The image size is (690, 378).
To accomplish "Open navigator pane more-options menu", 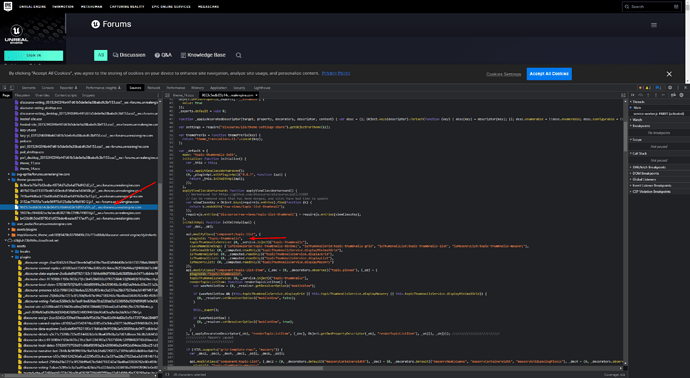I will pos(158,95).
